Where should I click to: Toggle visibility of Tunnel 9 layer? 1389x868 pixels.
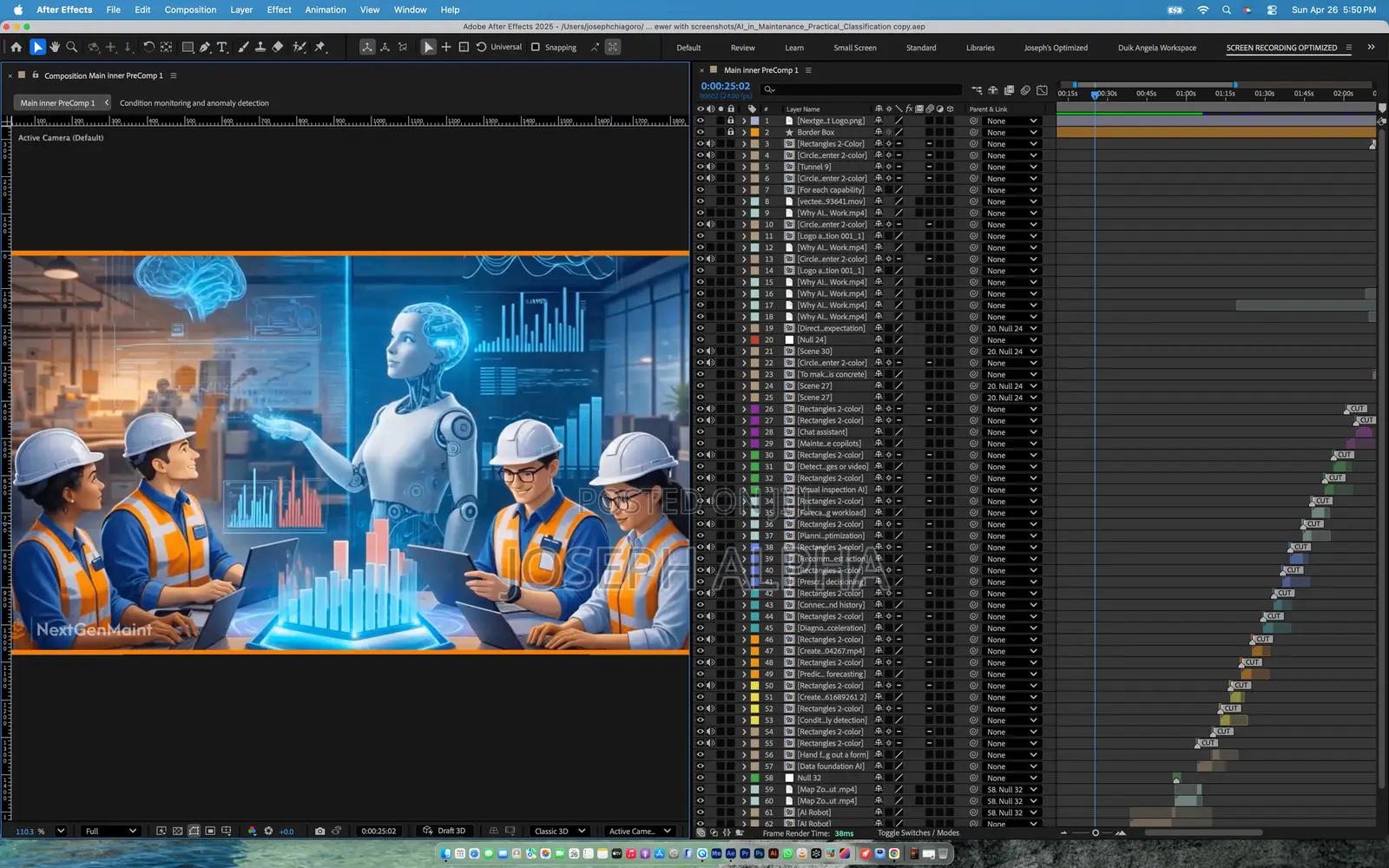[700, 167]
